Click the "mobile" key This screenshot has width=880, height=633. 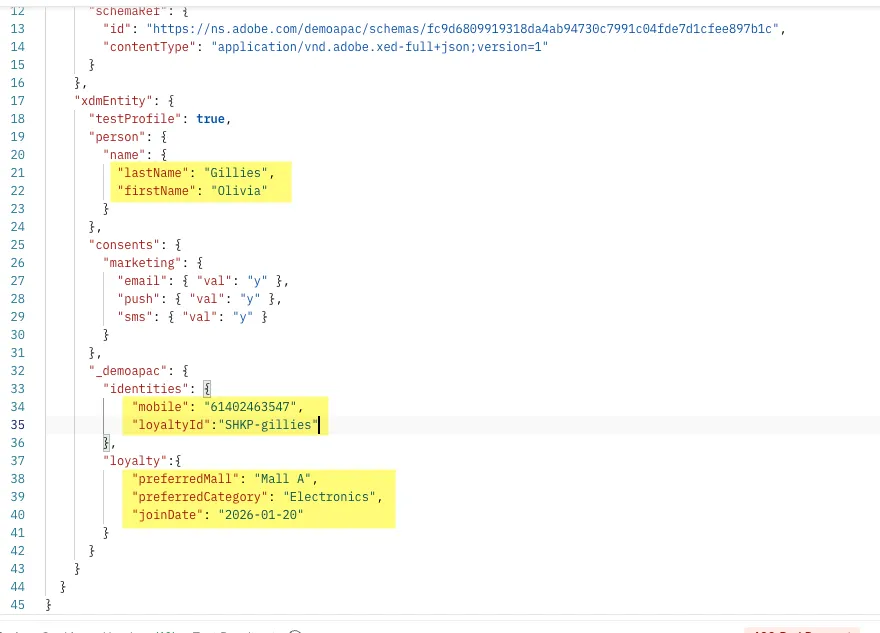(x=160, y=406)
